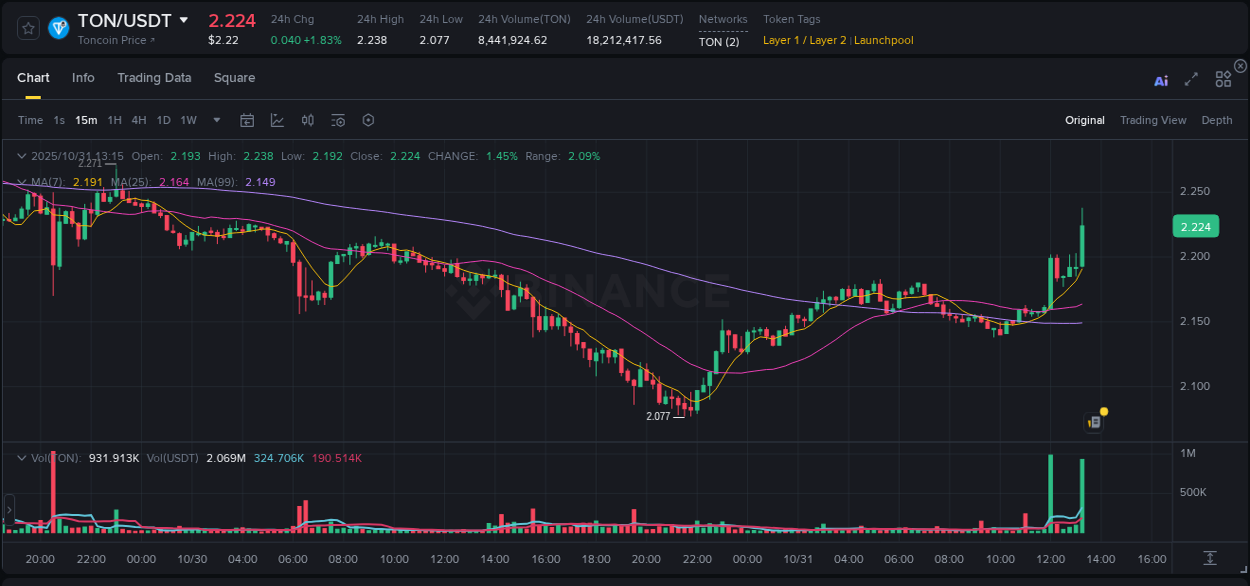Open the TON/USDT pair selector dropdown

[x=183, y=19]
